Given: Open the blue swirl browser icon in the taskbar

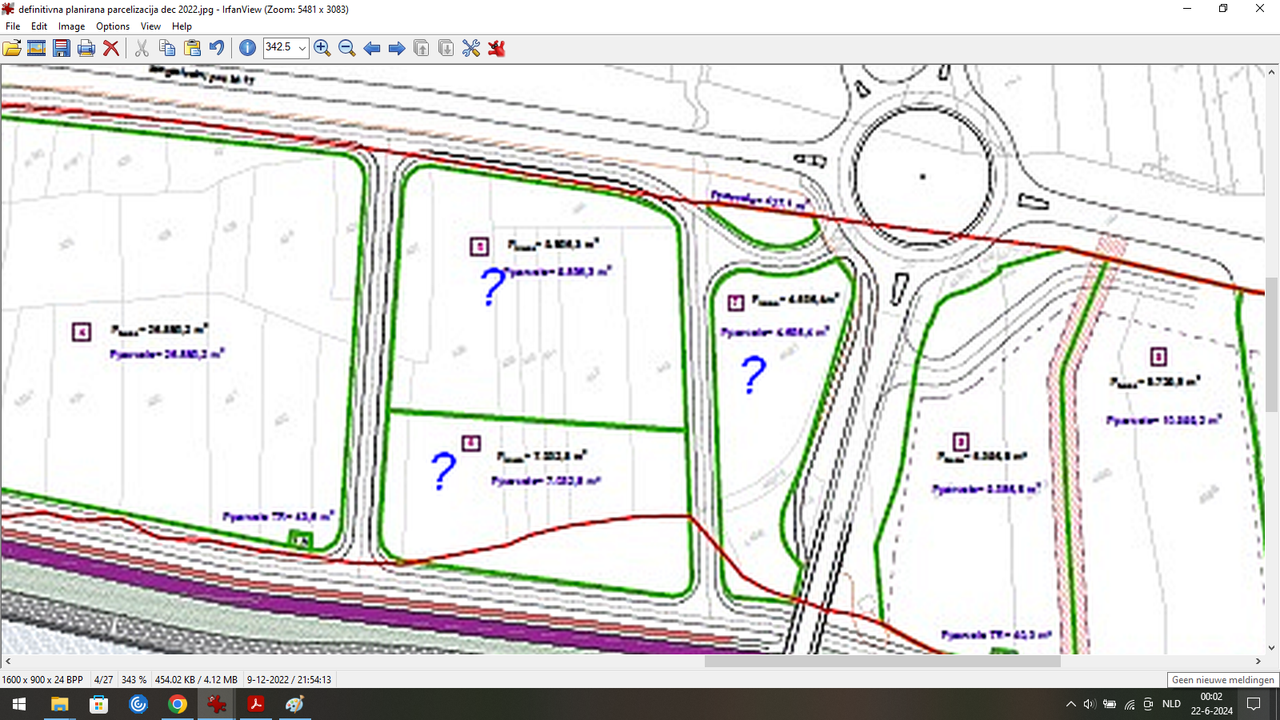Looking at the screenshot, I should point(138,704).
